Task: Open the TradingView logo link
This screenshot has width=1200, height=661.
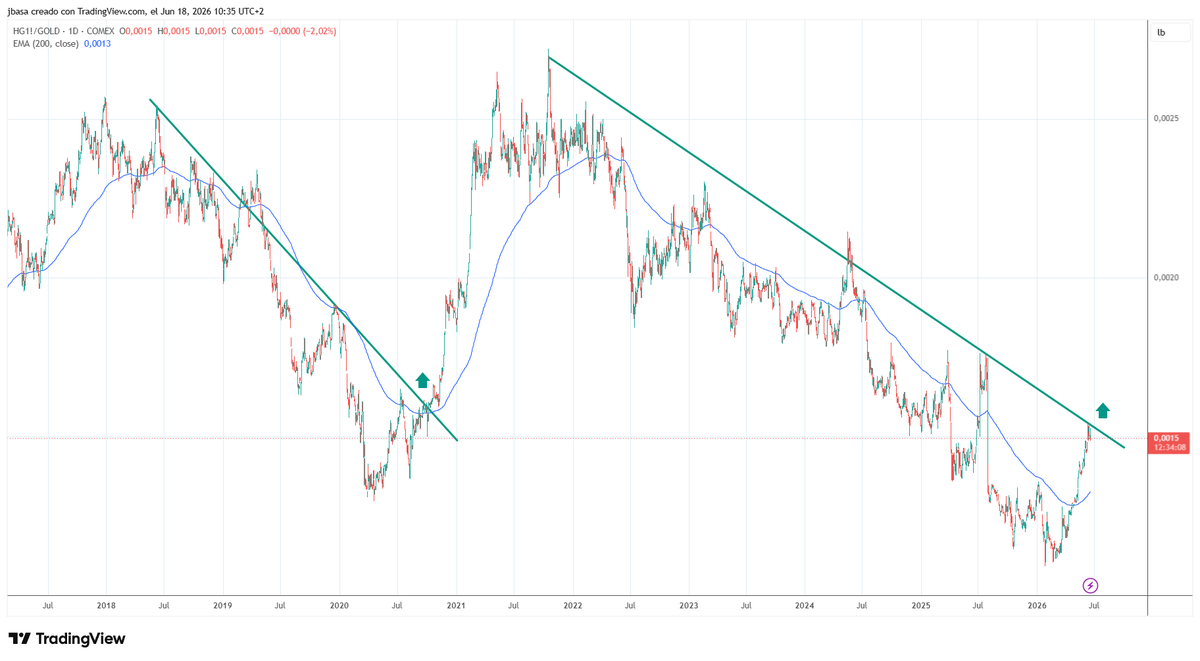Action: pos(67,639)
